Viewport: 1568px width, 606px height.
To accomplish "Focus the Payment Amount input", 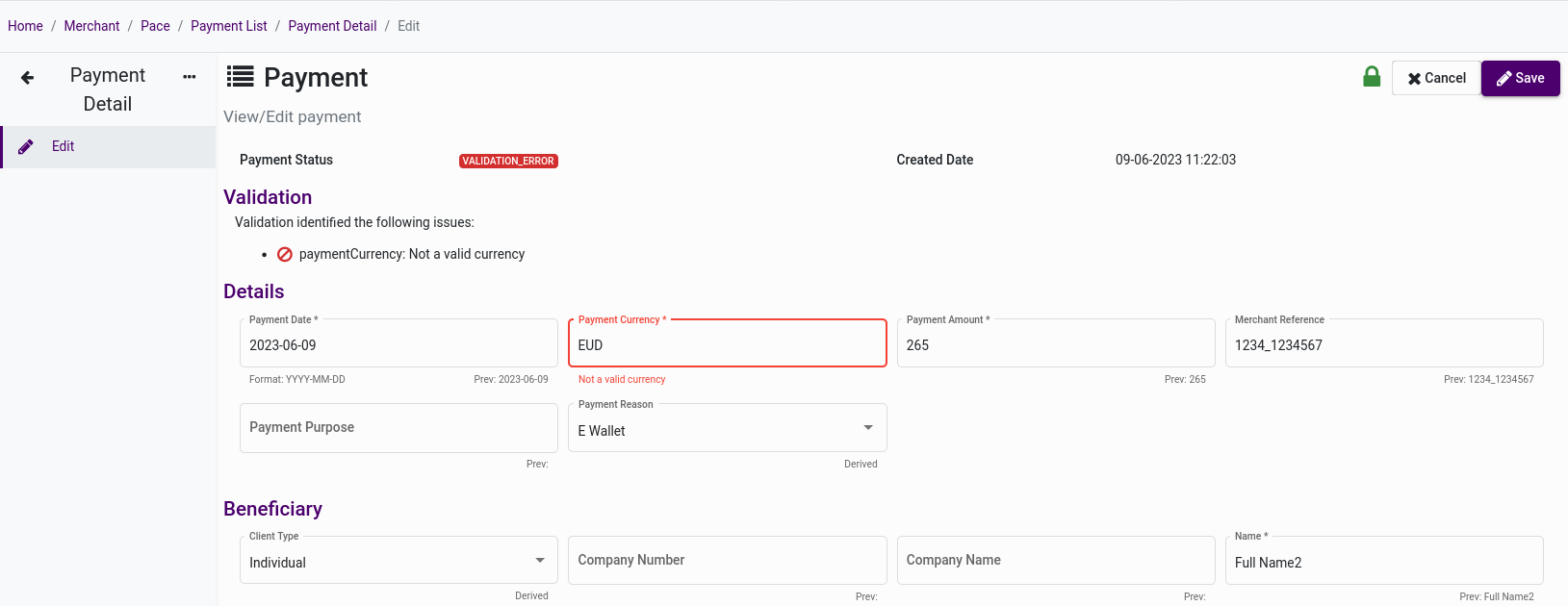I will (x=1055, y=345).
